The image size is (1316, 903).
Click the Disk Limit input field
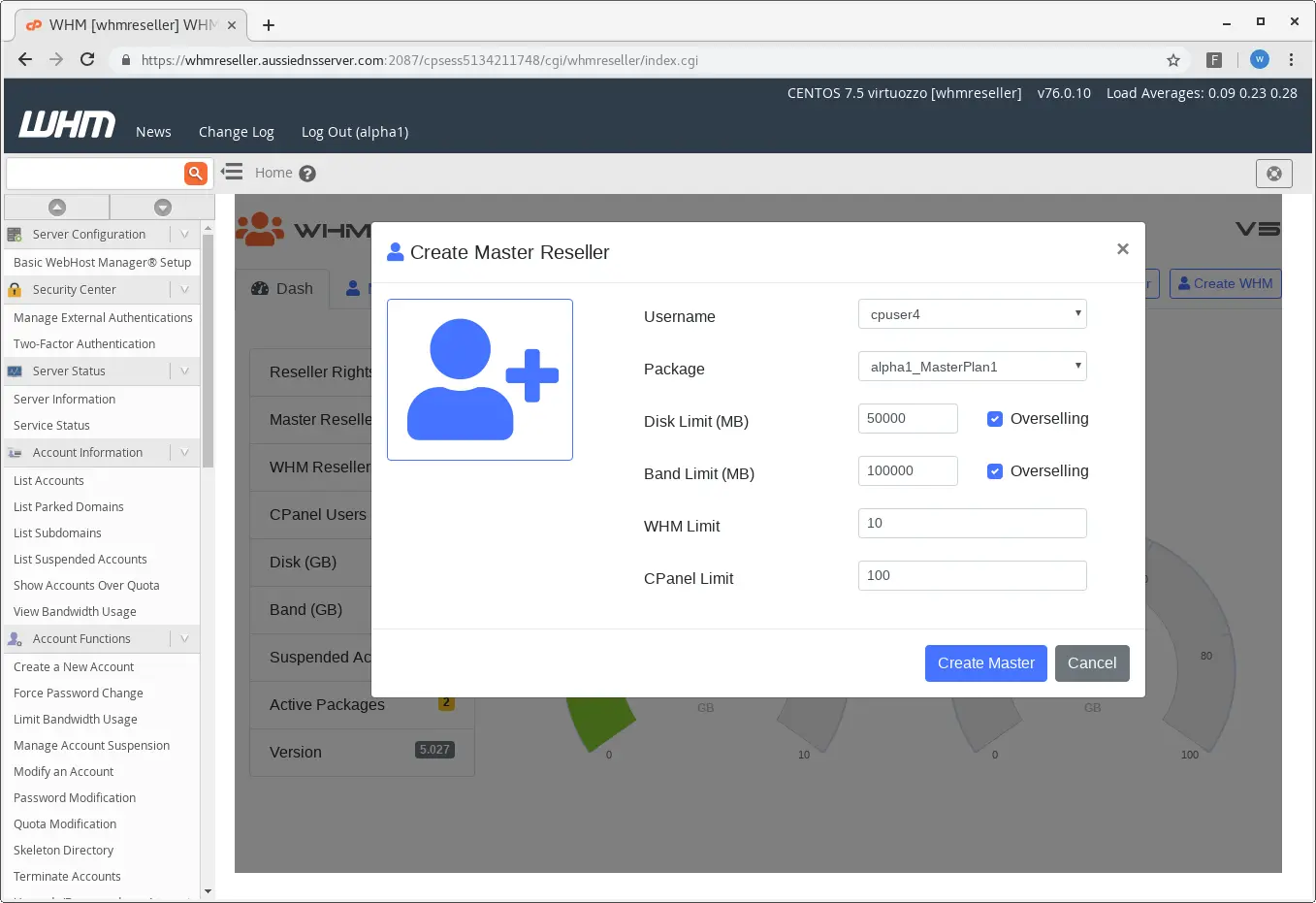pos(908,419)
